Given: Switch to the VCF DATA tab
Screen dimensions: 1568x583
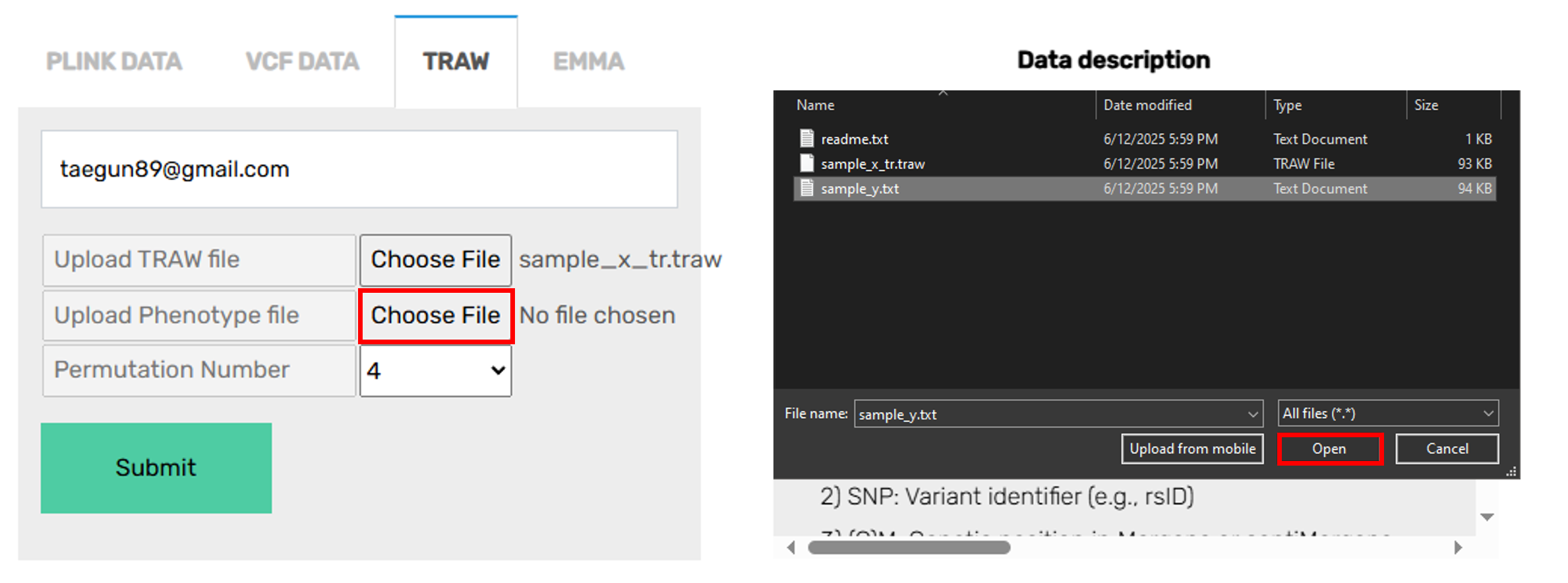Looking at the screenshot, I should pos(303,61).
